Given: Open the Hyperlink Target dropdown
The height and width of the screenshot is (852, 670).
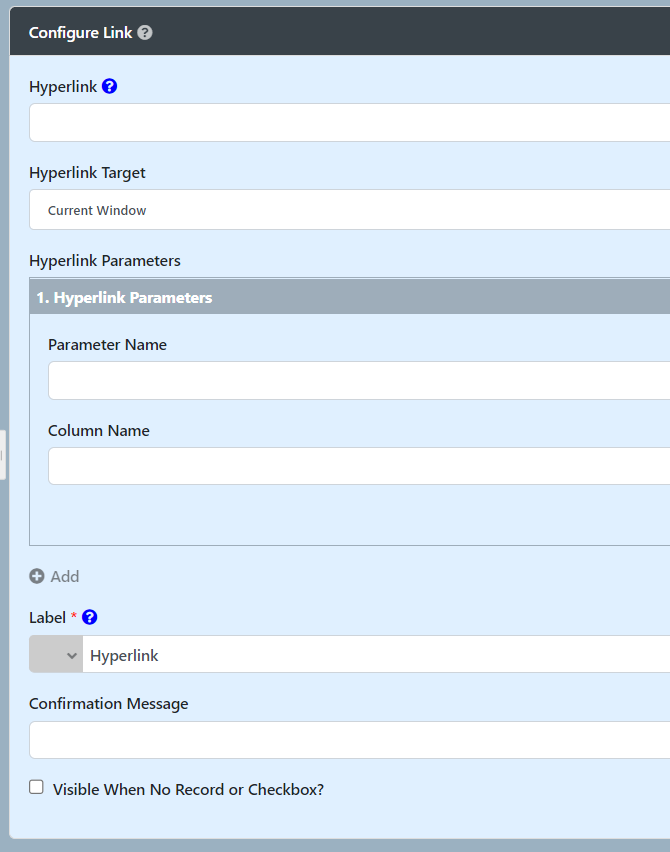Looking at the screenshot, I should click(349, 210).
